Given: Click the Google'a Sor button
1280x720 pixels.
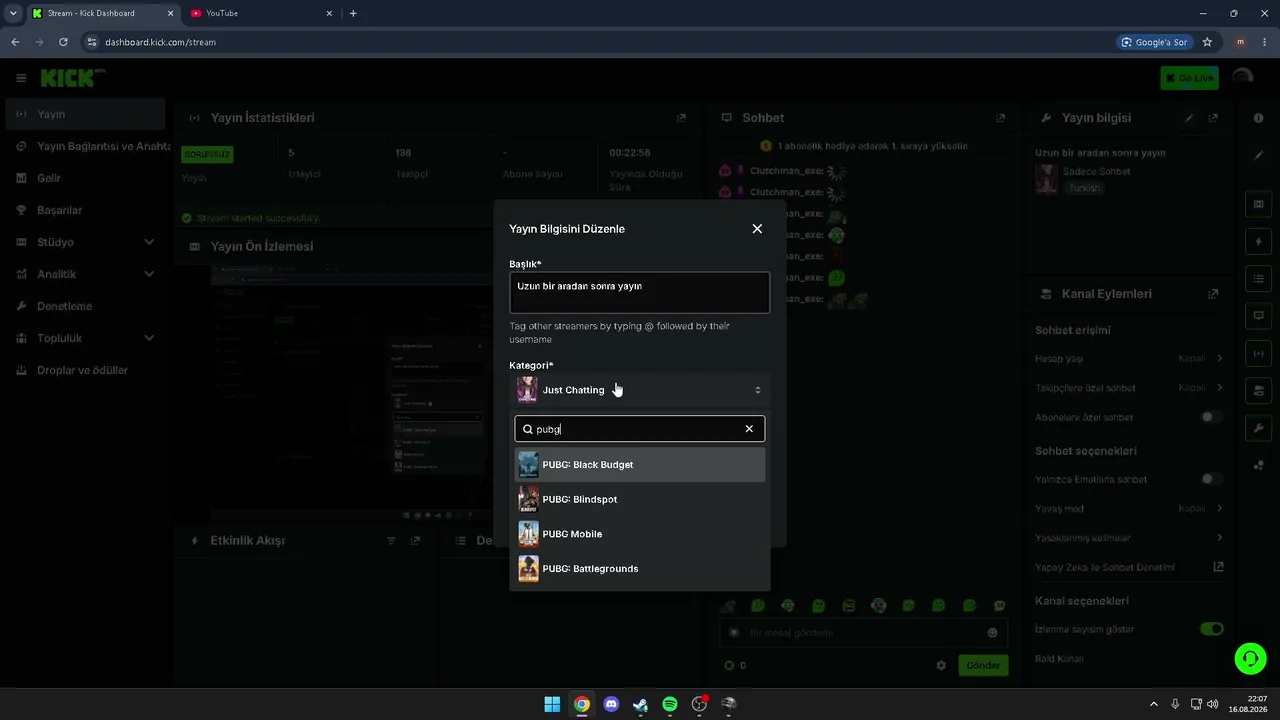Looking at the screenshot, I should [x=1155, y=42].
